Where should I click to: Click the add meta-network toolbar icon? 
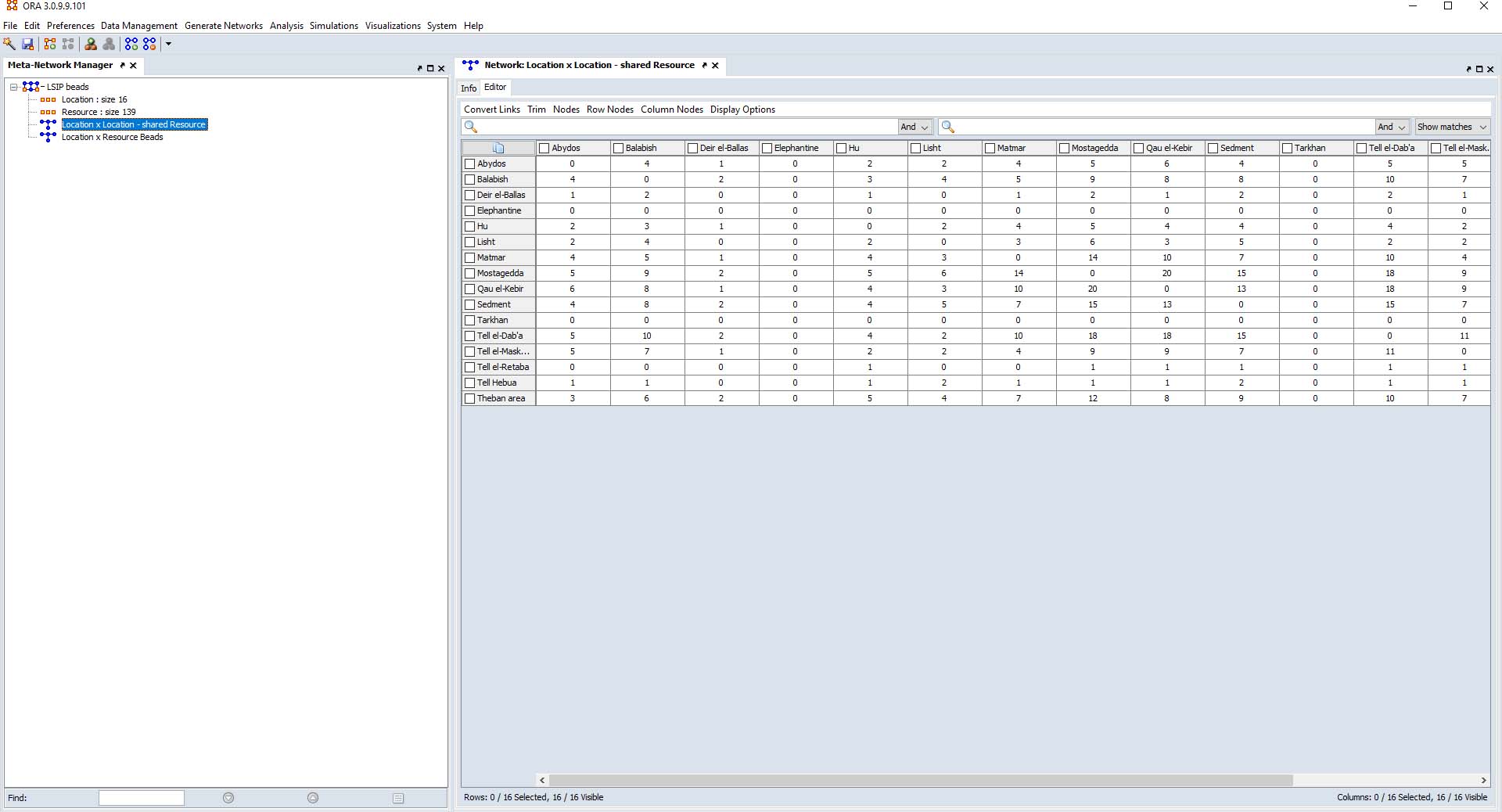tap(50, 44)
